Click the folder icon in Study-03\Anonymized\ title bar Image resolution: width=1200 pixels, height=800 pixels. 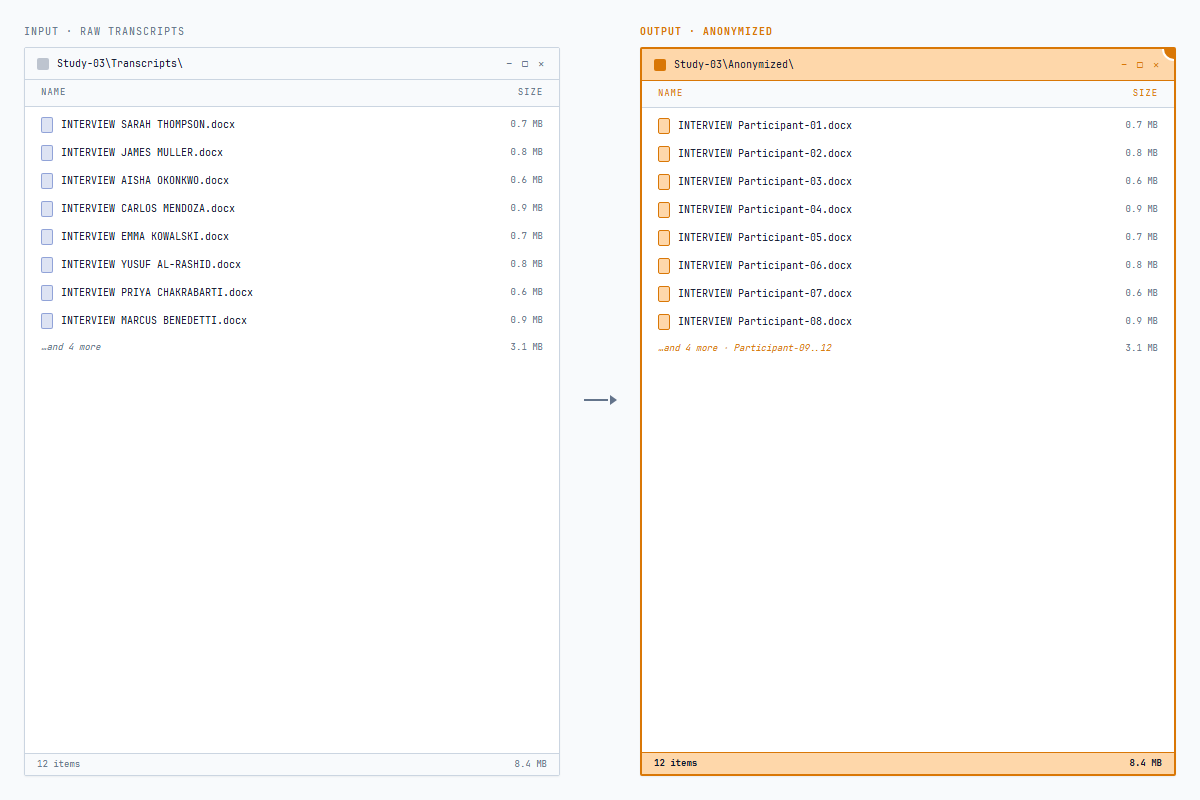660,63
